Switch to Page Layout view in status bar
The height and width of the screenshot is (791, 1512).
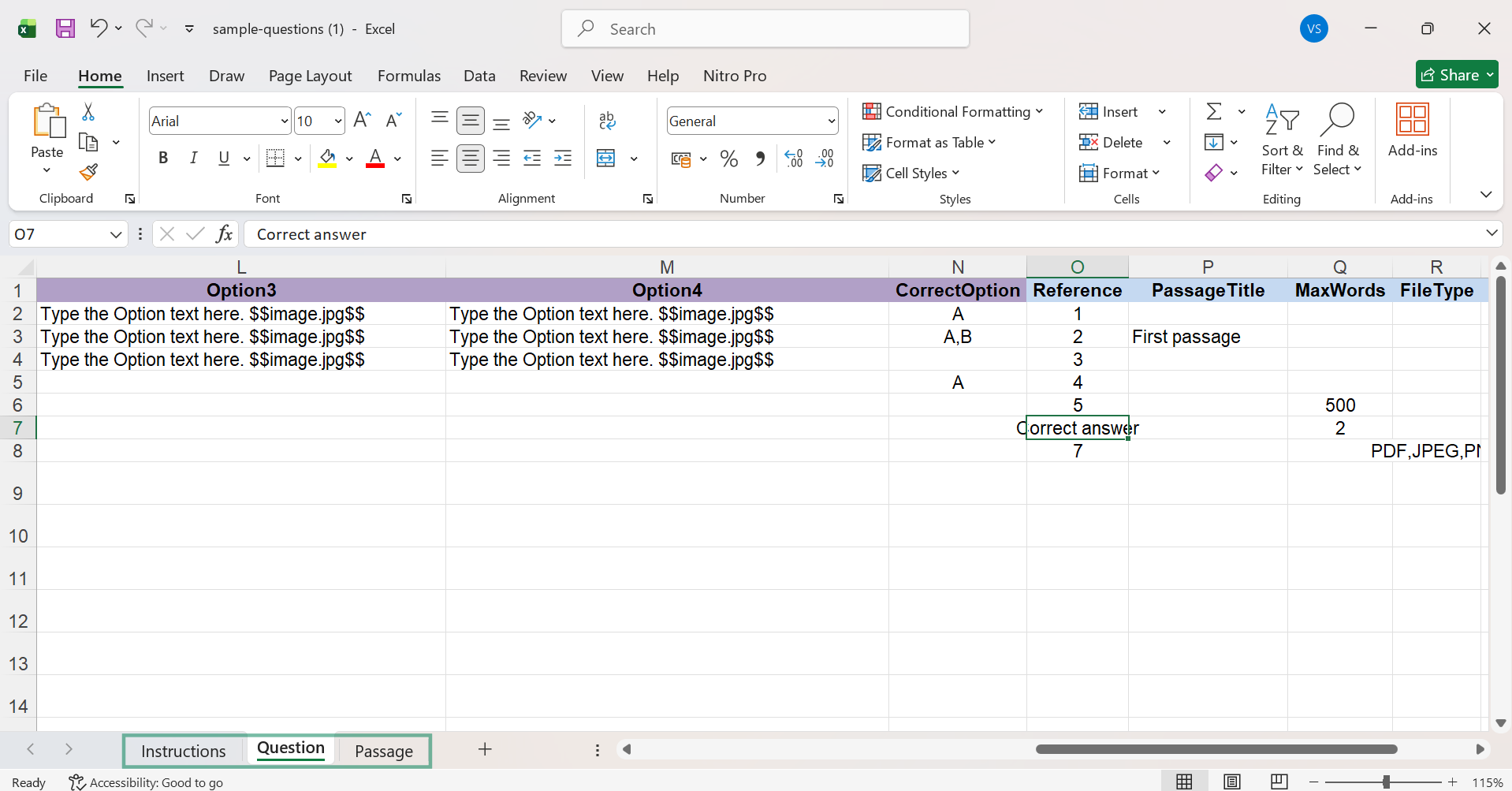pos(1231,782)
